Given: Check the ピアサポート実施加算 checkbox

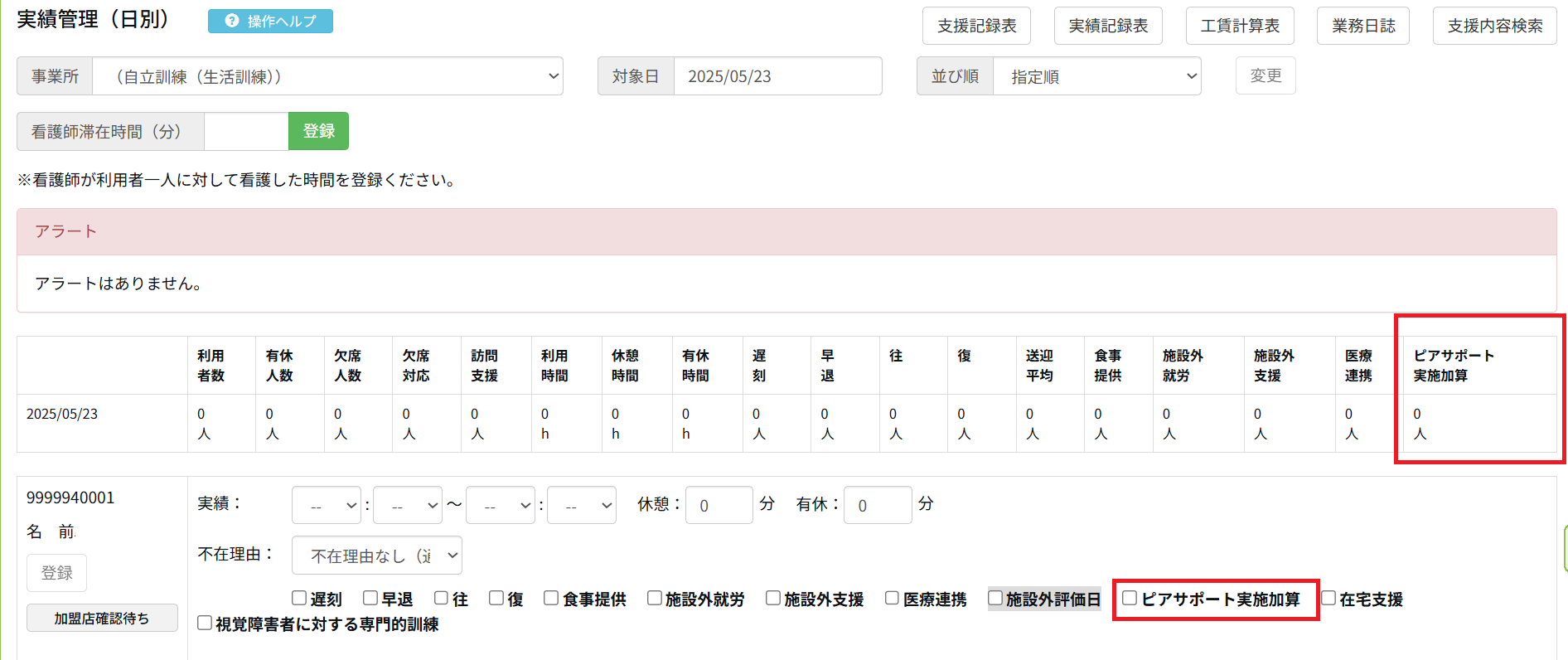Looking at the screenshot, I should coord(1130,598).
